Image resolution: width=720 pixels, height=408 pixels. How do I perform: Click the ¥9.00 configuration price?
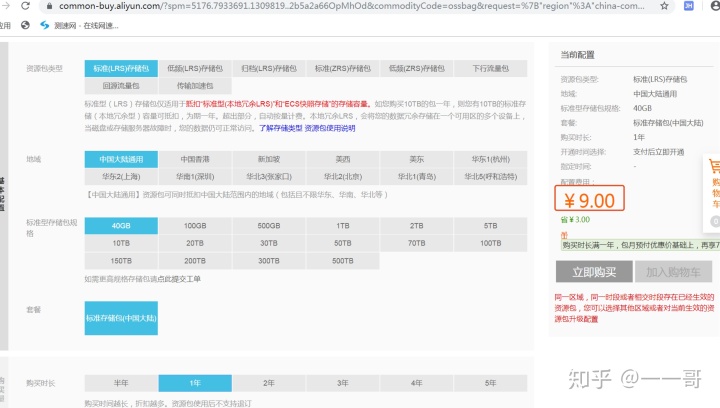(x=590, y=200)
